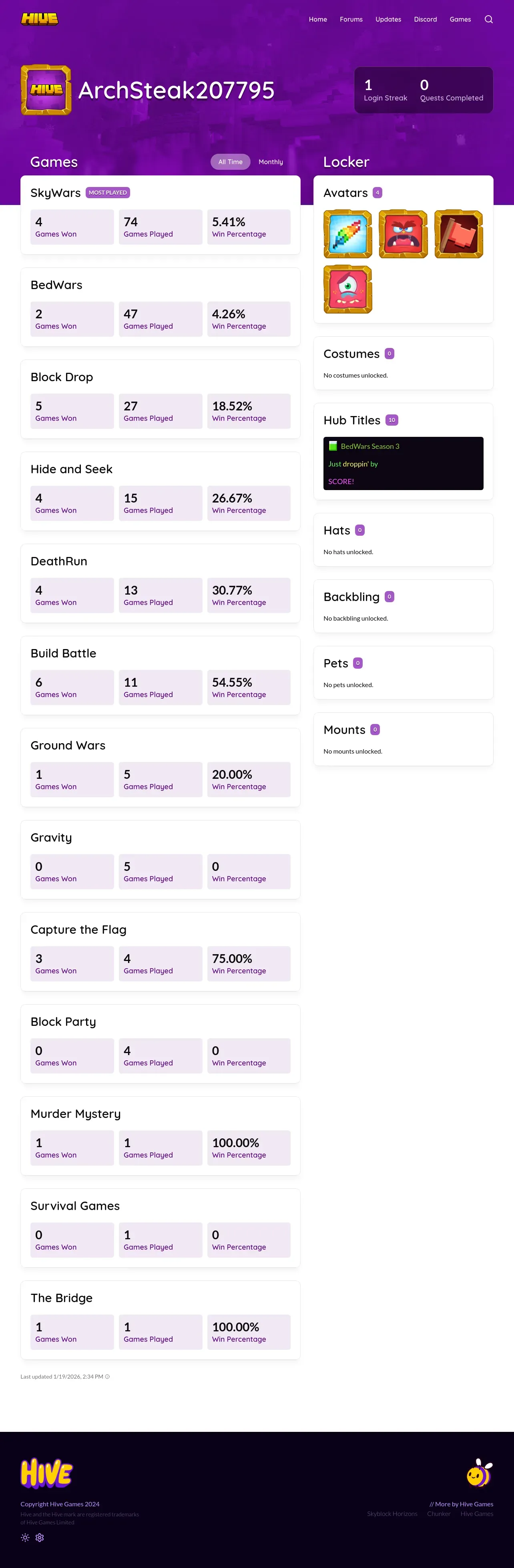The image size is (514, 1568).
Task: Visit the Skyblock Horizons footer link
Action: click(392, 1513)
